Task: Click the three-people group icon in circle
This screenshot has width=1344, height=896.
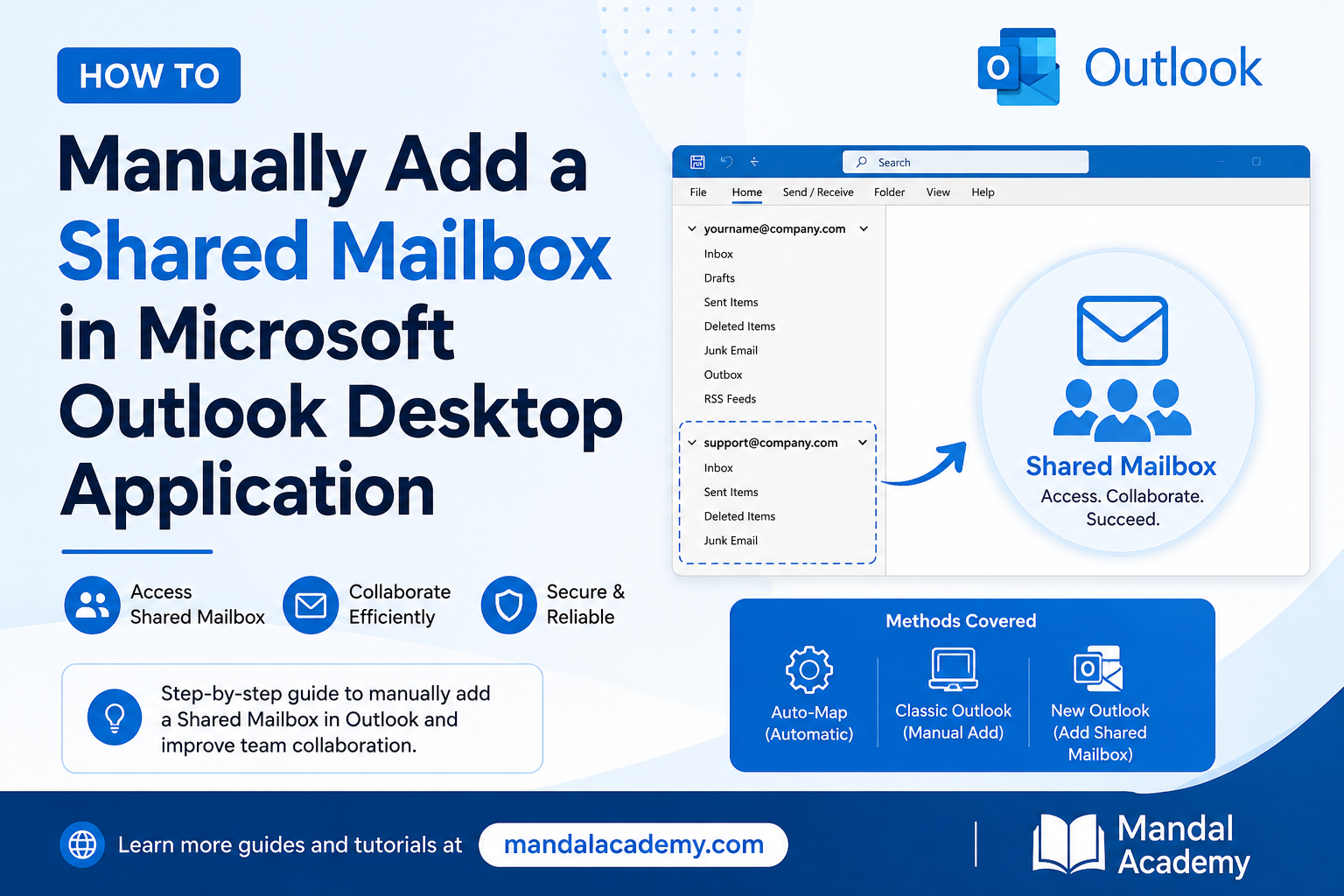Action: coord(1122,409)
